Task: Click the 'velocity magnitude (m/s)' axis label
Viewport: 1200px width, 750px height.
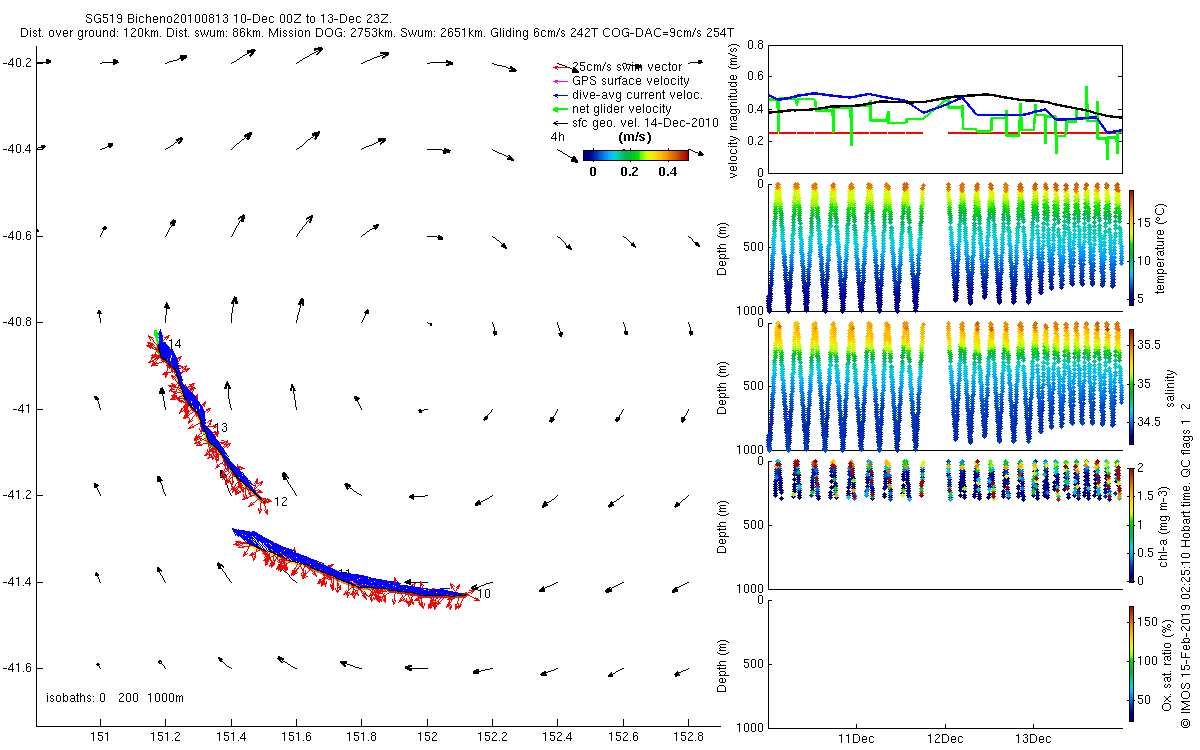Action: (x=734, y=112)
